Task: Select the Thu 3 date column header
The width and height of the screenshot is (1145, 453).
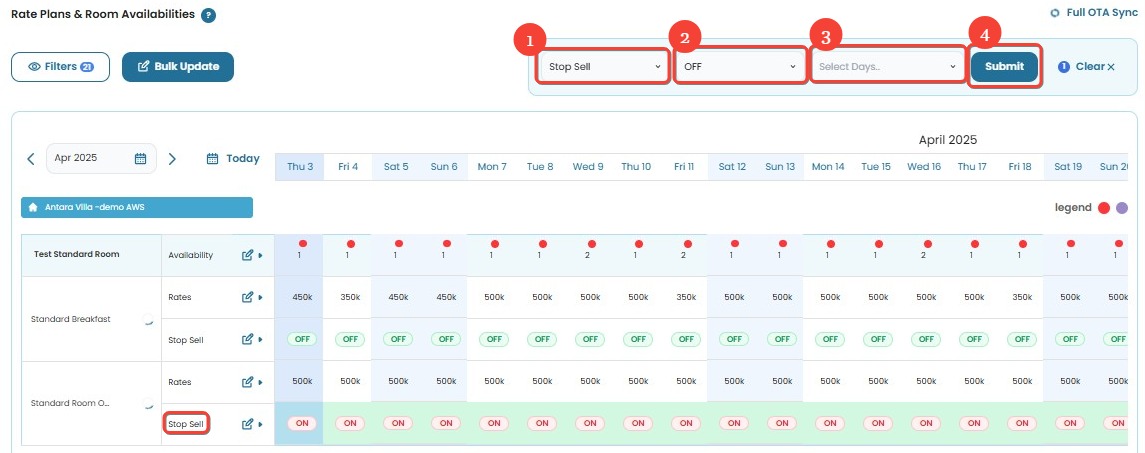Action: [299, 167]
